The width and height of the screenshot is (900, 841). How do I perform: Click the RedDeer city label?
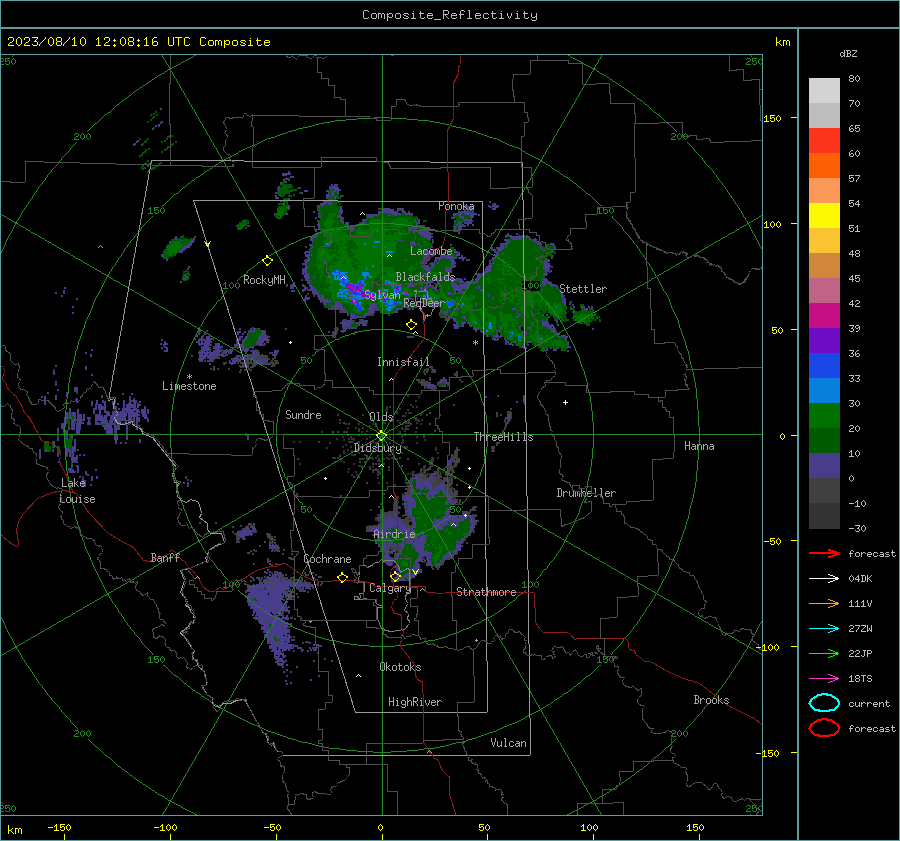[424, 303]
